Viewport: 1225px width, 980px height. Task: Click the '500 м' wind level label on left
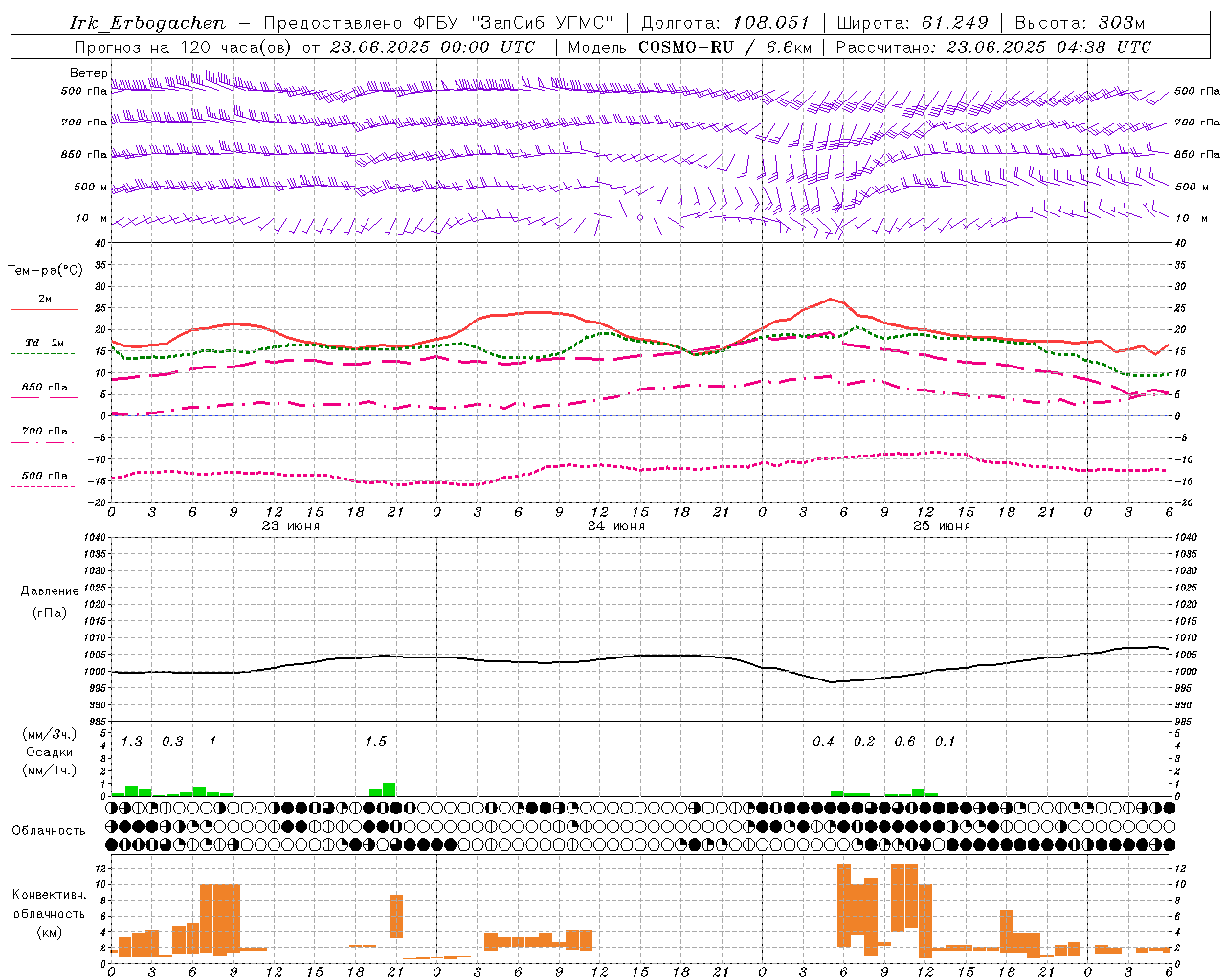click(x=91, y=187)
